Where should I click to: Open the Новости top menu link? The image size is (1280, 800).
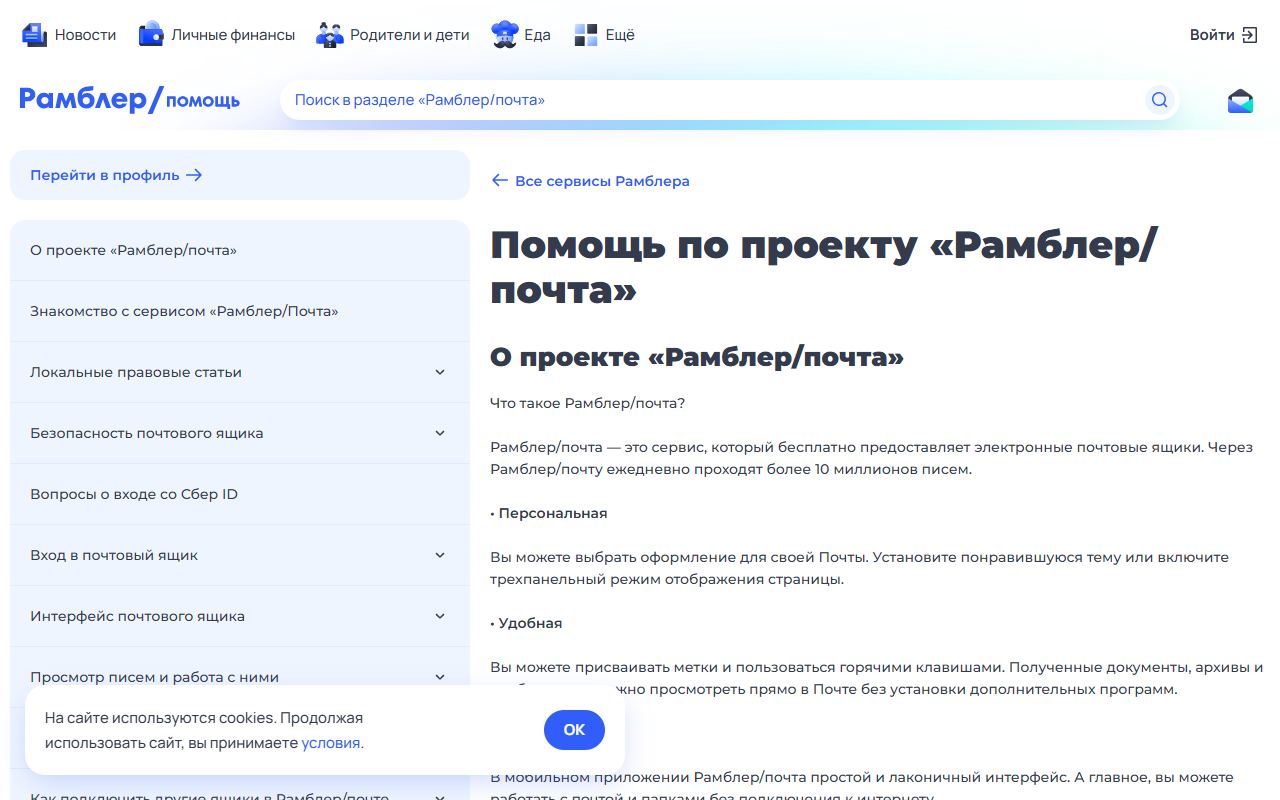tap(85, 35)
